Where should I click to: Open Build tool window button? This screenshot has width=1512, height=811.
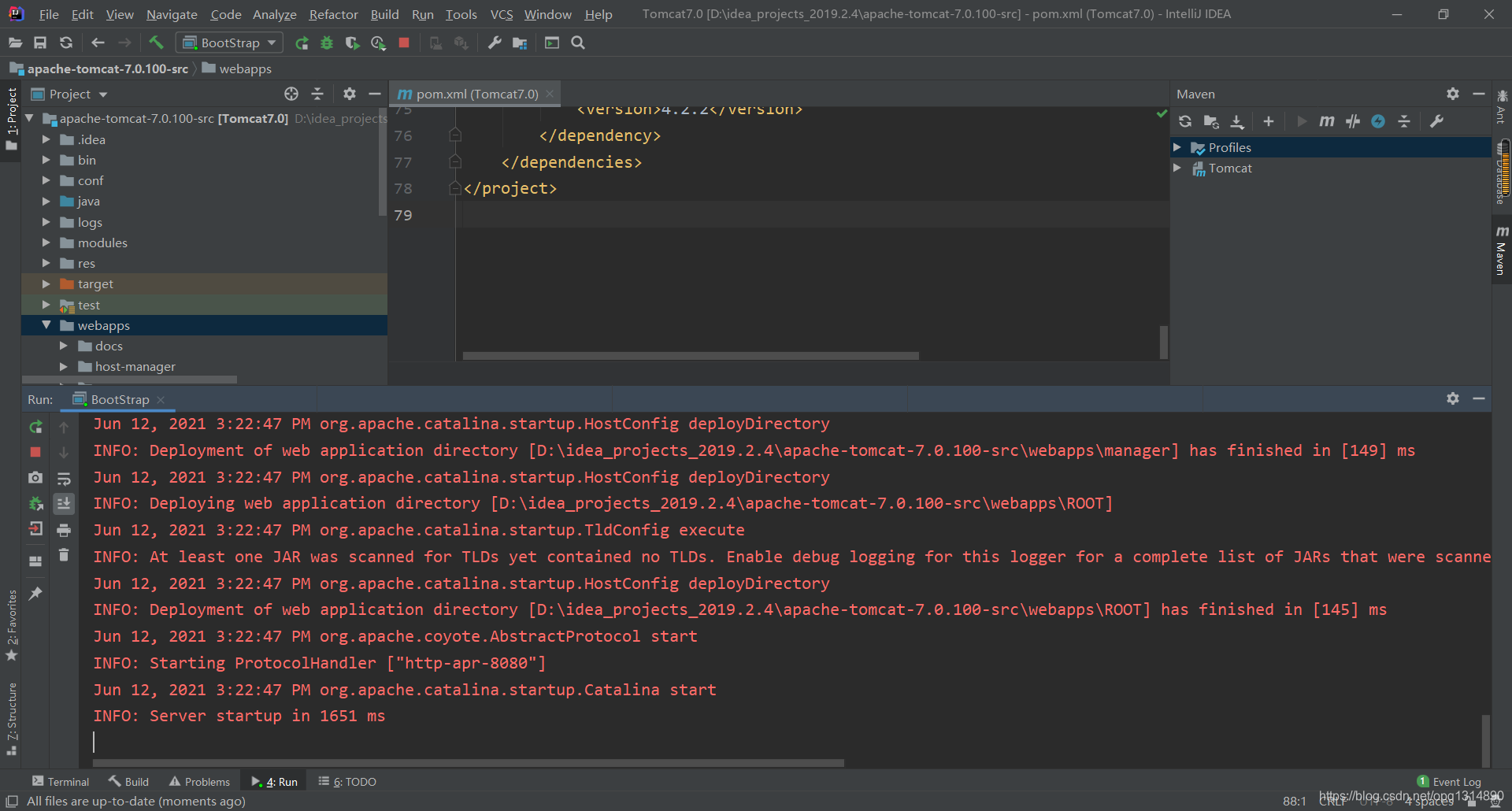click(x=128, y=781)
